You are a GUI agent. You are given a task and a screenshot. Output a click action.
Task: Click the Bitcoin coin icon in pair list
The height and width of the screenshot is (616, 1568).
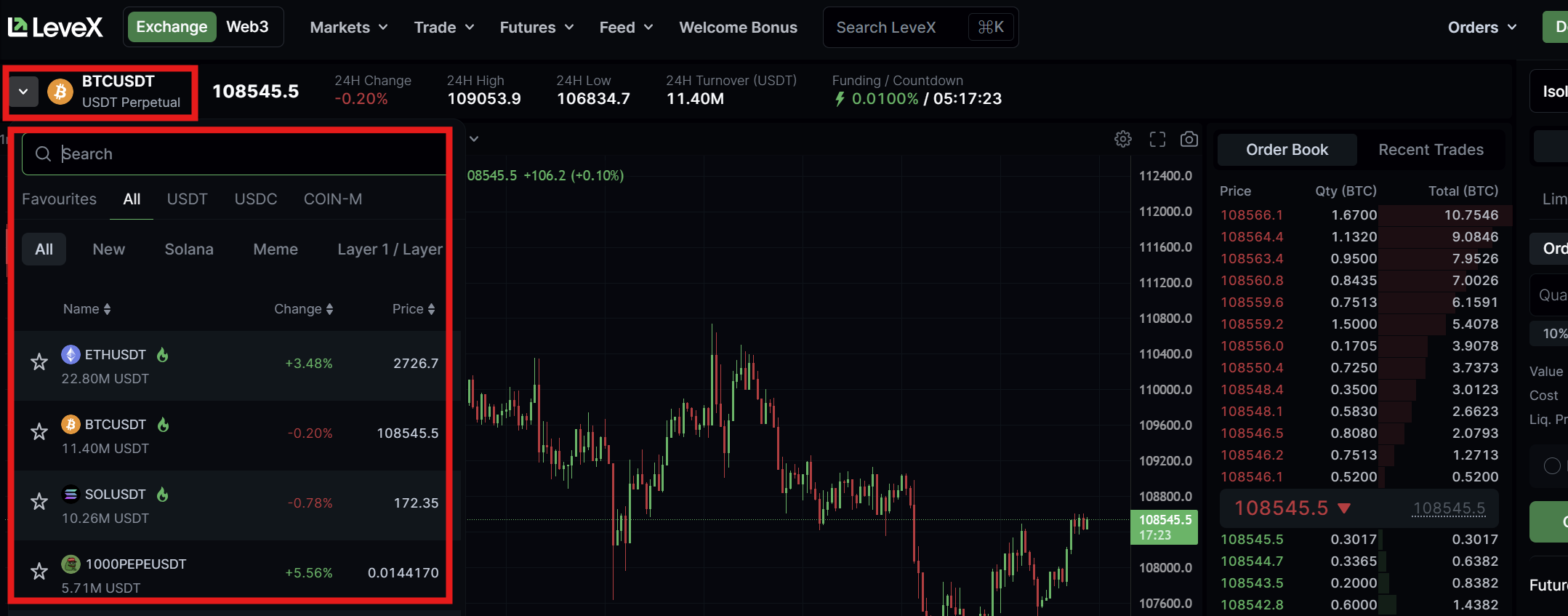[71, 424]
